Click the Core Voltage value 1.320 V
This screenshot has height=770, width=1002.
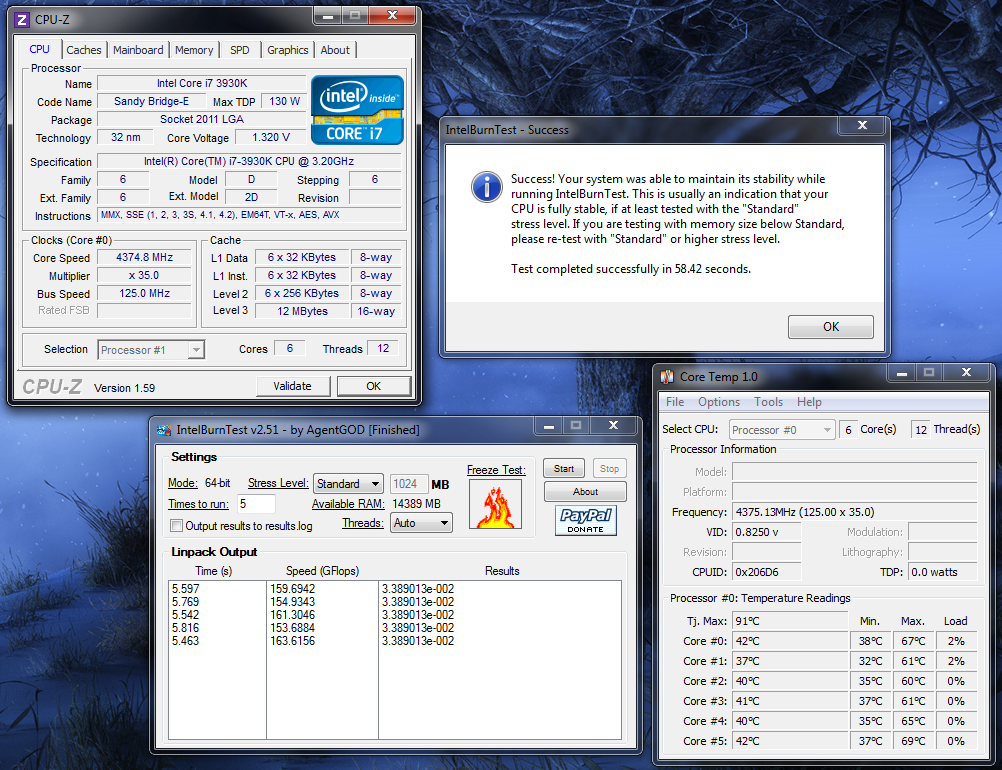[270, 137]
